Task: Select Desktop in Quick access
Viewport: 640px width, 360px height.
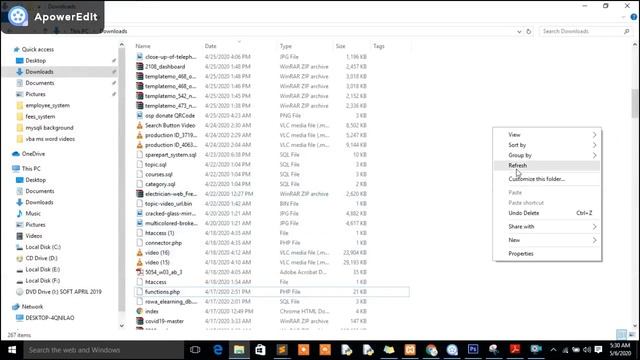Action: point(36,61)
